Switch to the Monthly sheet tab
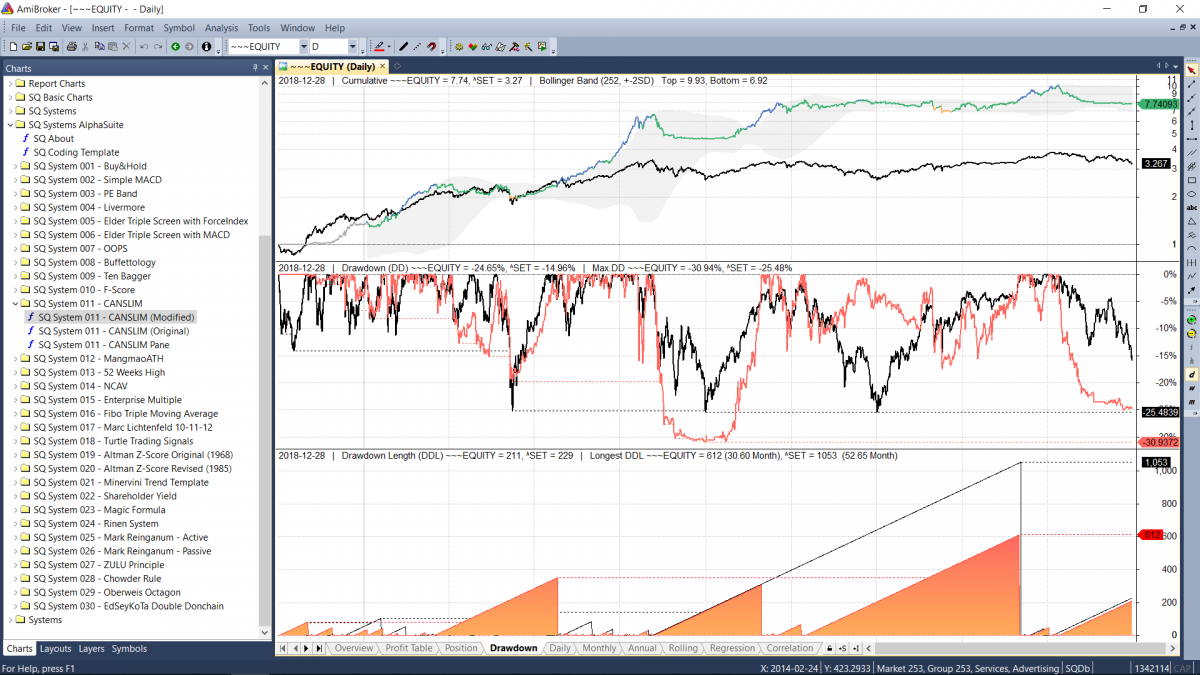This screenshot has width=1200, height=675. (599, 648)
